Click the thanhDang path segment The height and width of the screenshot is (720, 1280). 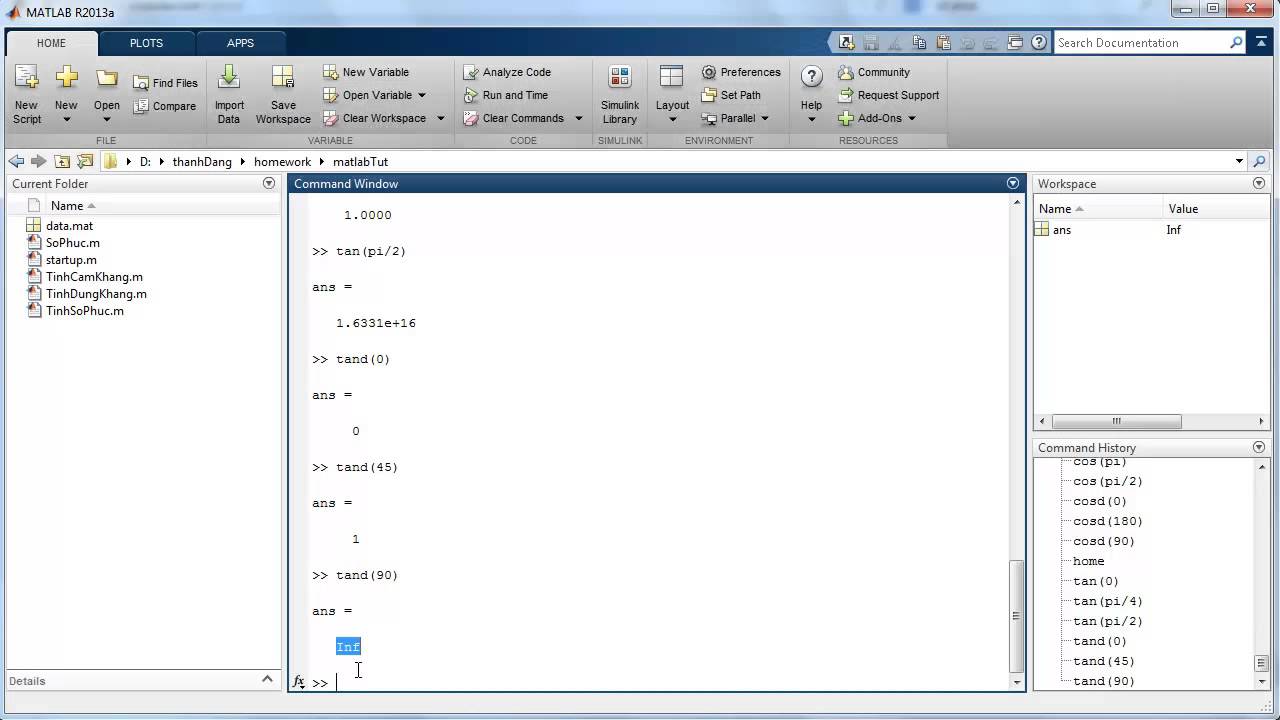pos(202,161)
